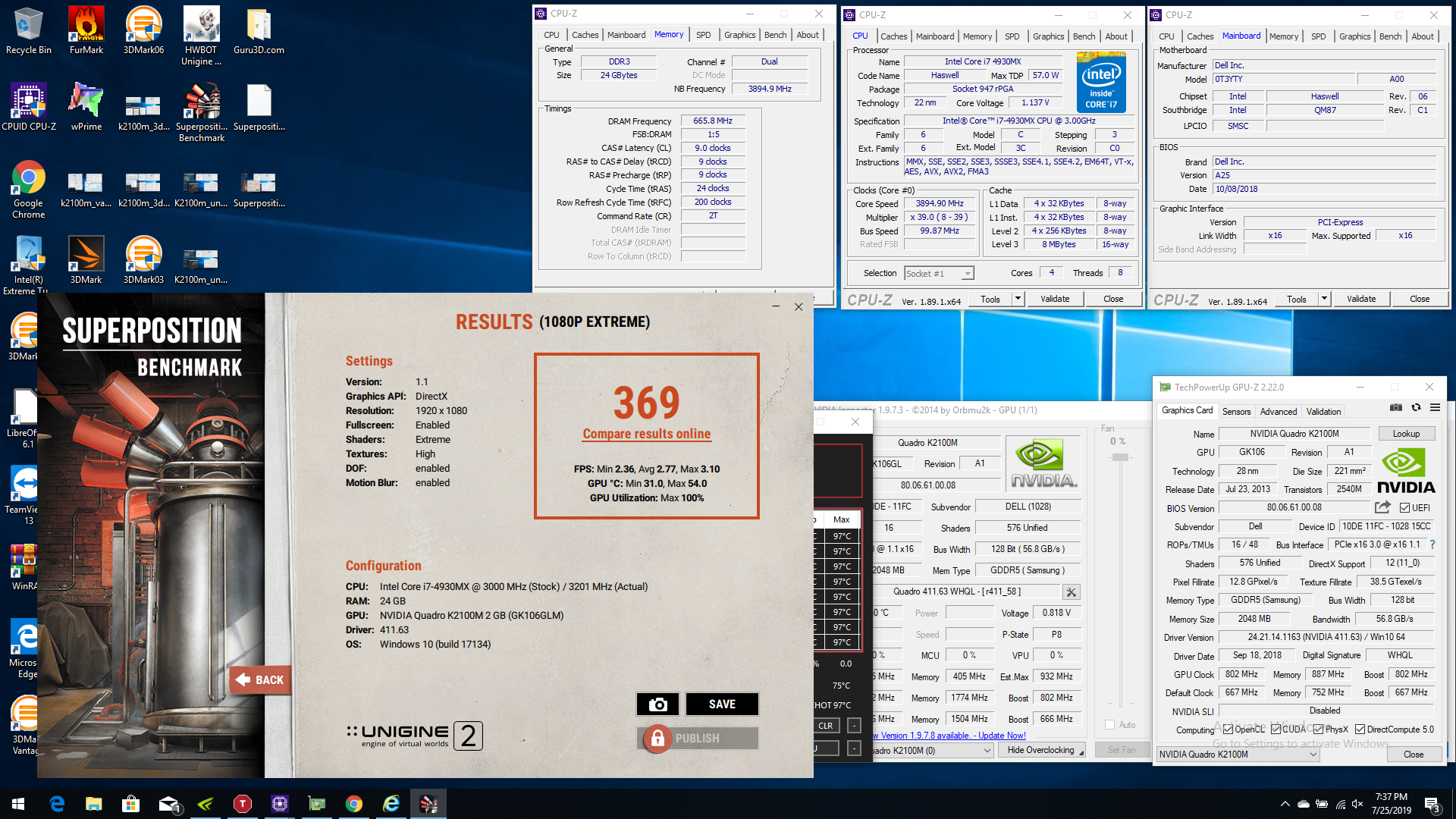Toggle the CUDA checkbox in GPU-Z
1456x819 pixels.
1276,730
